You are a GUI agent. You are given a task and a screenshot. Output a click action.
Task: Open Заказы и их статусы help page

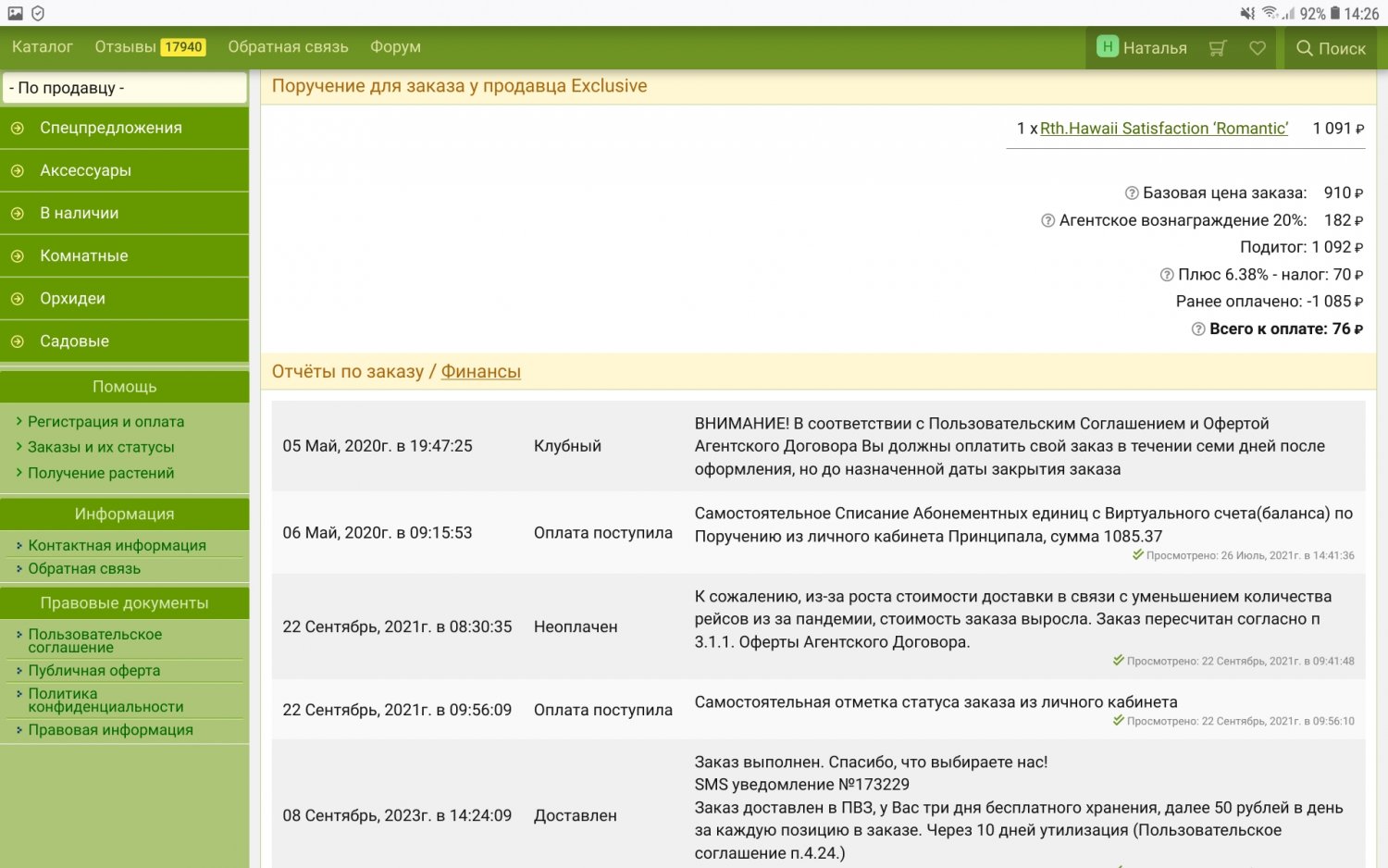[101, 447]
